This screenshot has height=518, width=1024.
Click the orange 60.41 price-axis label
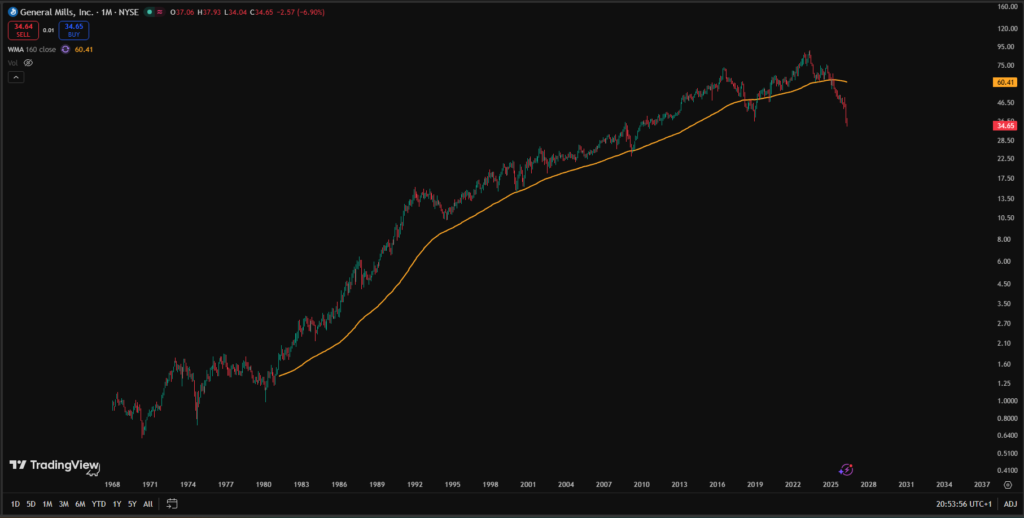coord(1004,82)
